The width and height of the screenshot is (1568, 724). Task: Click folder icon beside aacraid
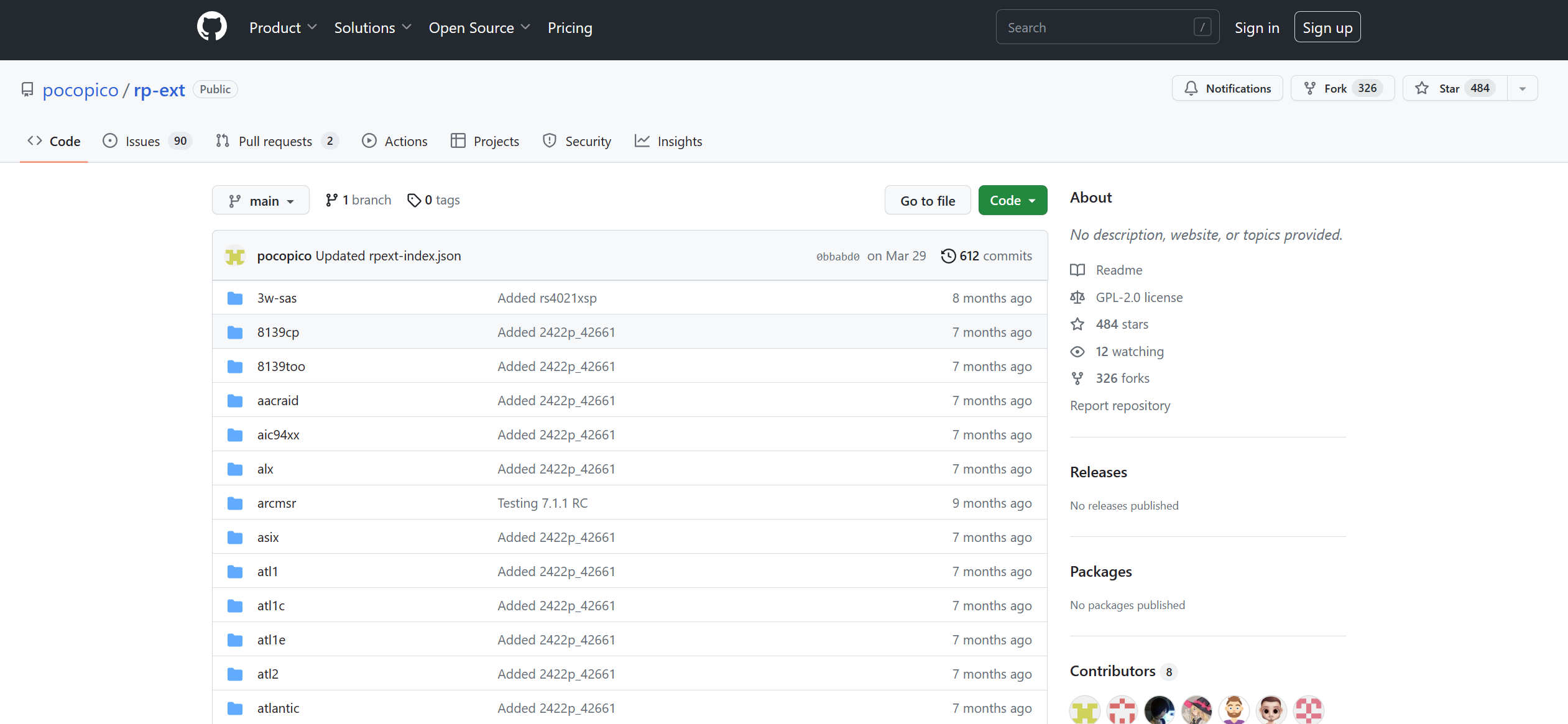pos(235,401)
